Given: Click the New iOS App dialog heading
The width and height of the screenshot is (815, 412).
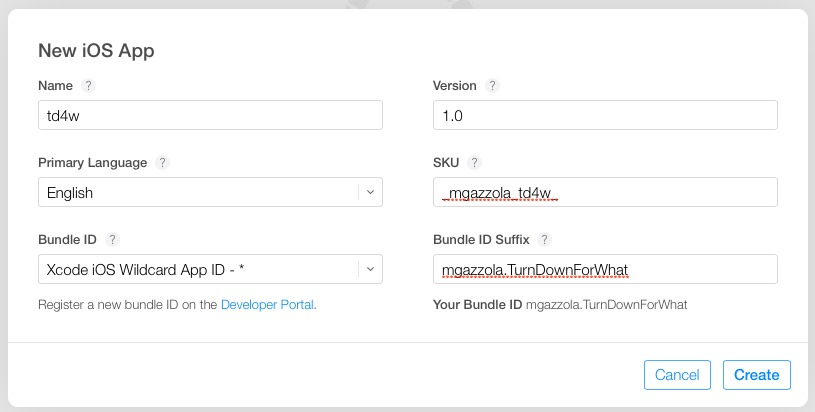Looking at the screenshot, I should point(96,50).
